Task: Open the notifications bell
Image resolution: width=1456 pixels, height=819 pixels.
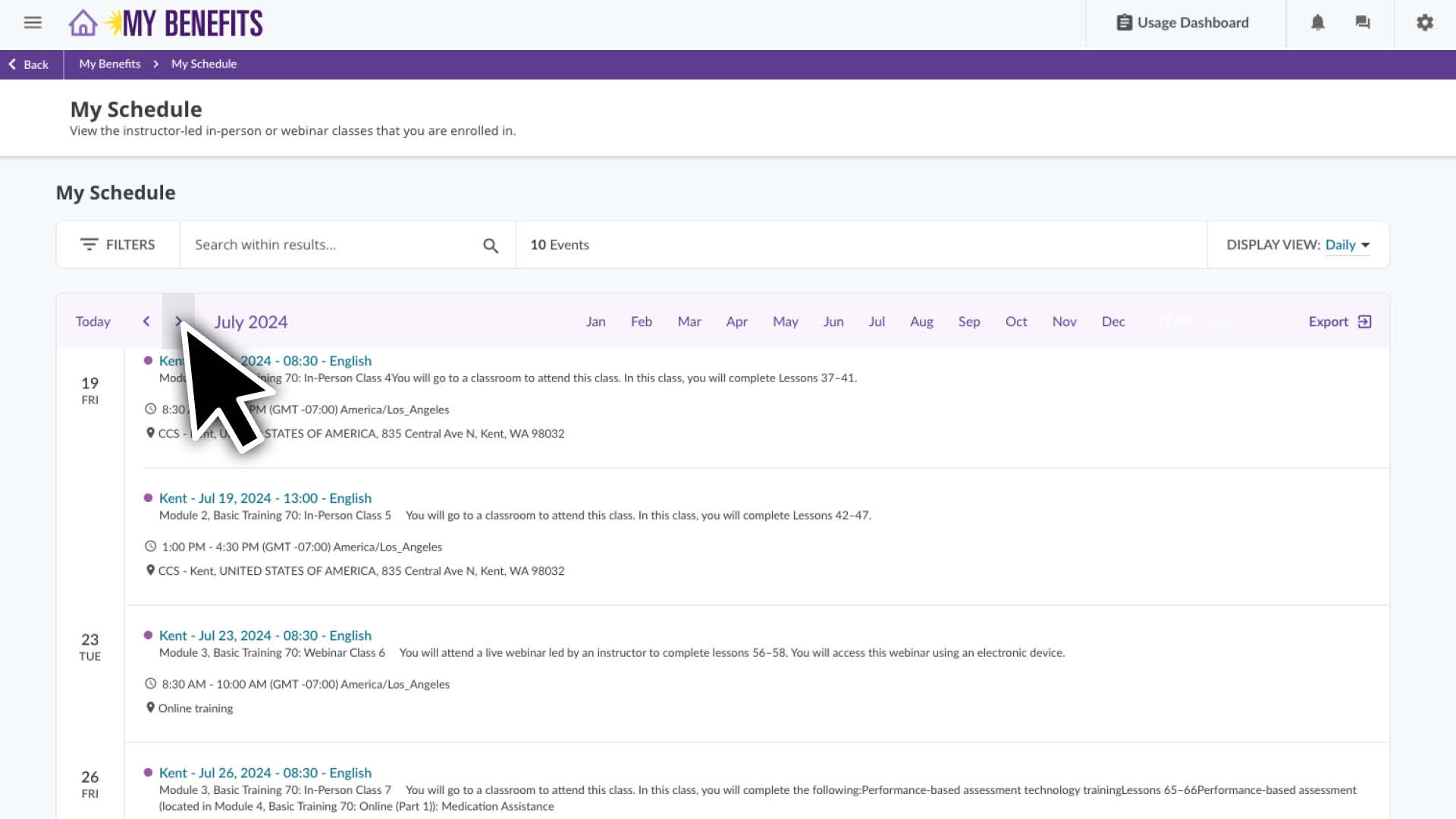Action: tap(1317, 23)
